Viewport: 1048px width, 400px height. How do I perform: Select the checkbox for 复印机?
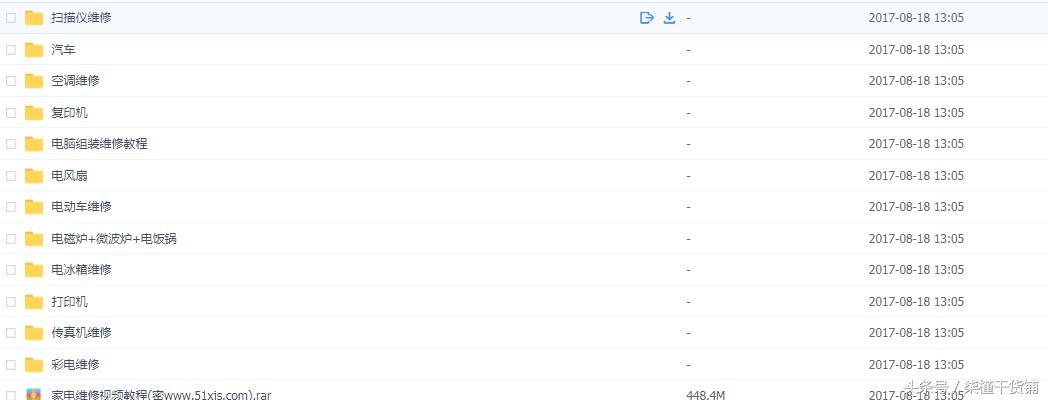pyautogui.click(x=11, y=112)
